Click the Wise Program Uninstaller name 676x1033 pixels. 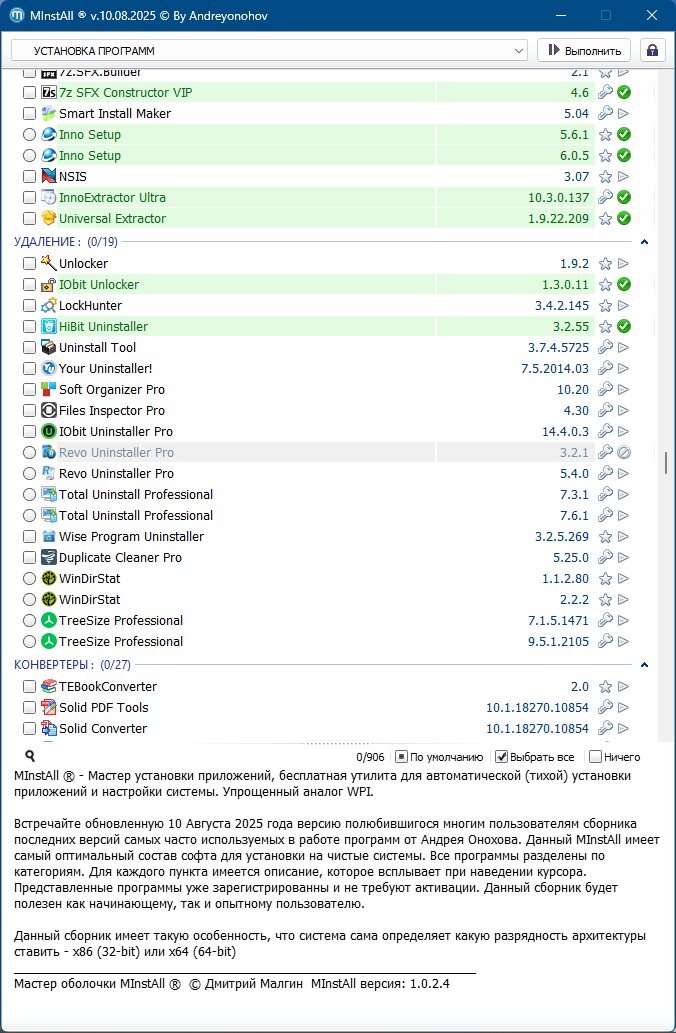point(131,537)
